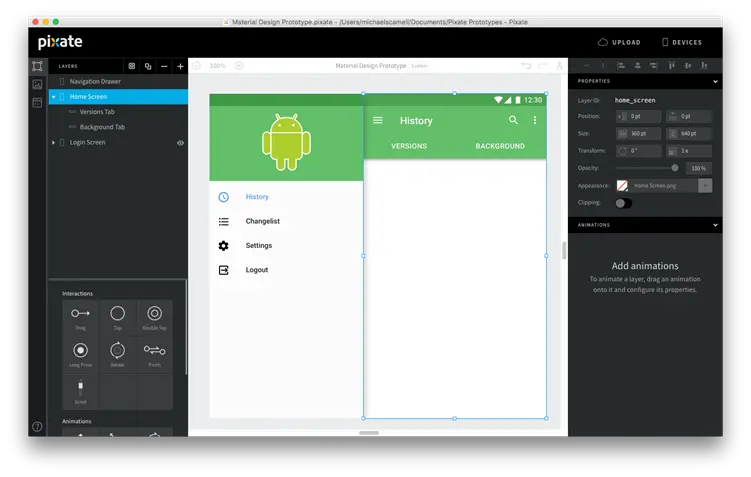Adjust the Opacity slider handle
Screen dimensions: 751x477
pos(674,168)
